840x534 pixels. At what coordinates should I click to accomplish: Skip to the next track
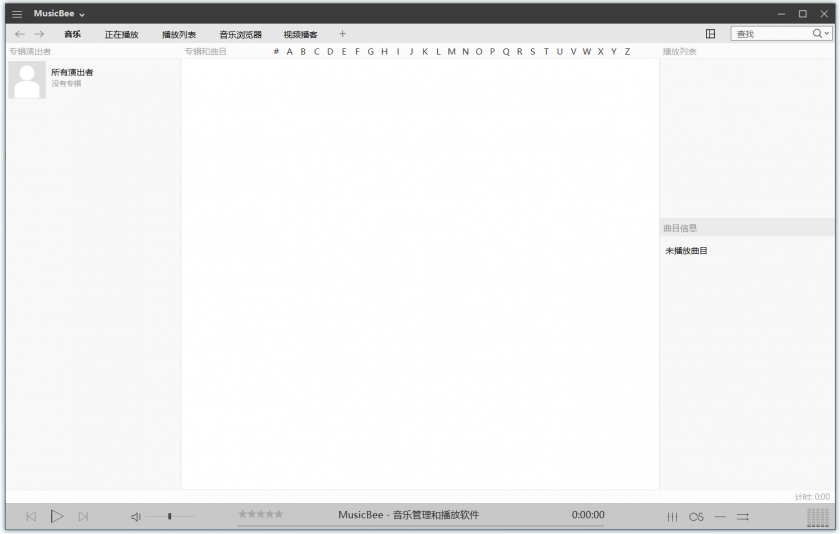click(x=83, y=516)
